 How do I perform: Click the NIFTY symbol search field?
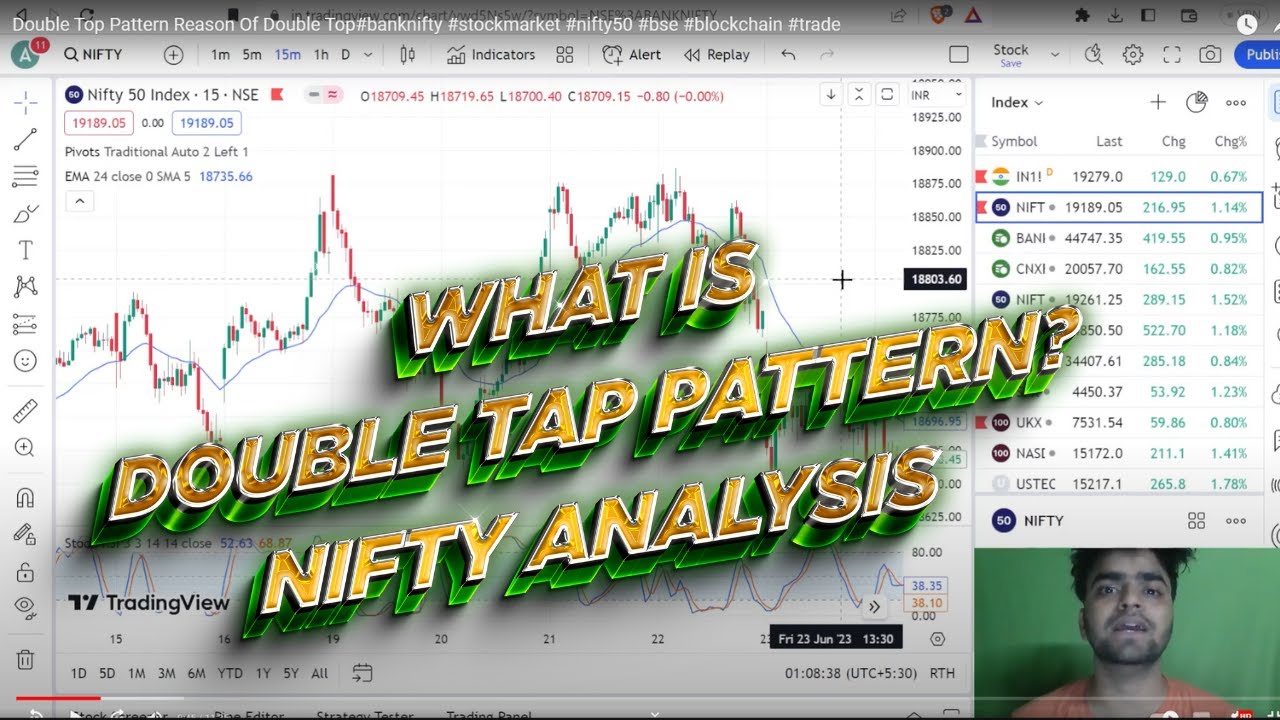pos(93,55)
